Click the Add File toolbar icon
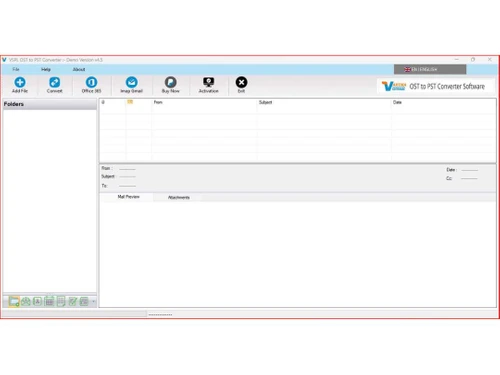Screen dimensions: 500x375 (20, 85)
